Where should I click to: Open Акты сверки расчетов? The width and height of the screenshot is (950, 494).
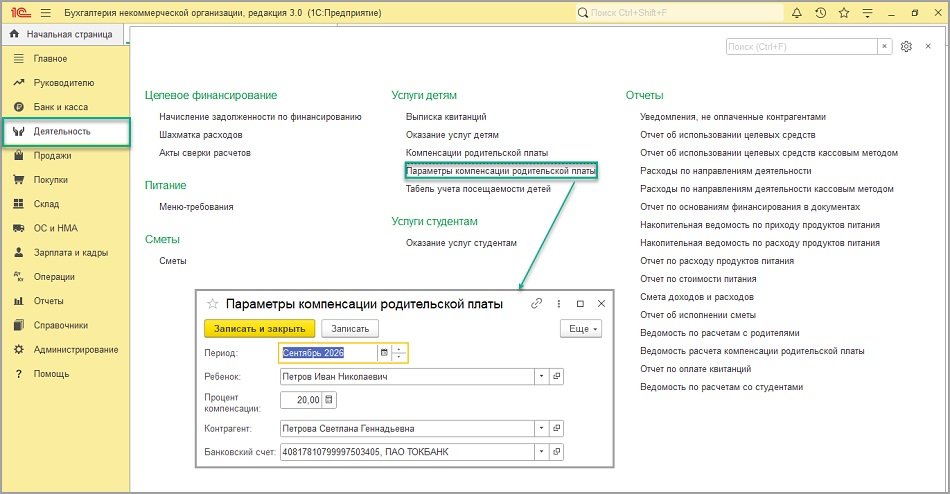[205, 153]
